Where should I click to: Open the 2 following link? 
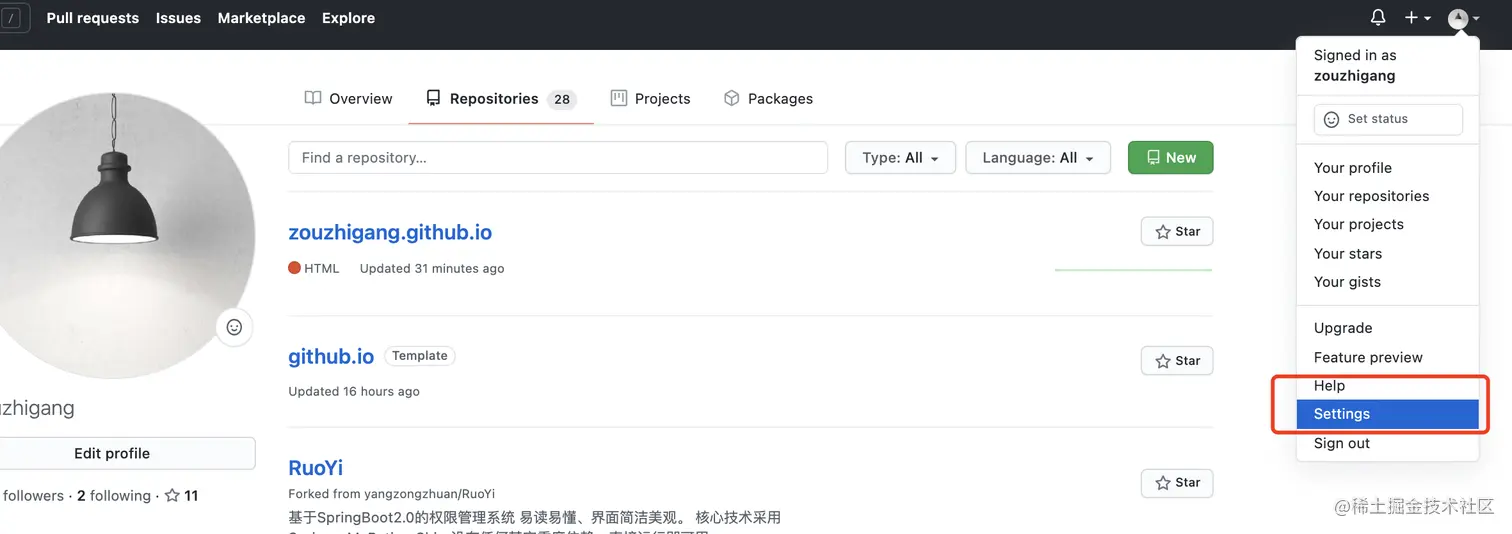tap(114, 495)
